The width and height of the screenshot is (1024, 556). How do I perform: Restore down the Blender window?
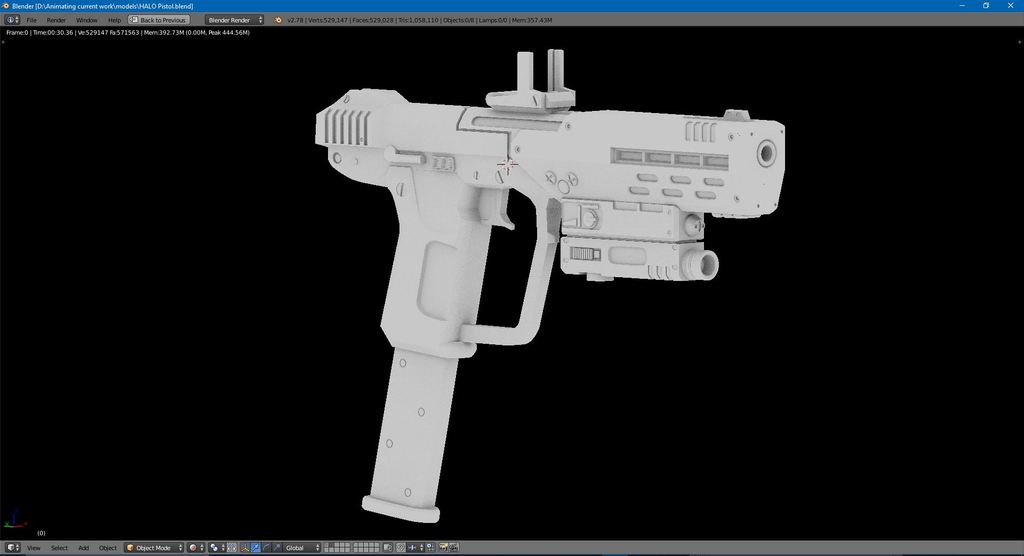click(x=985, y=5)
